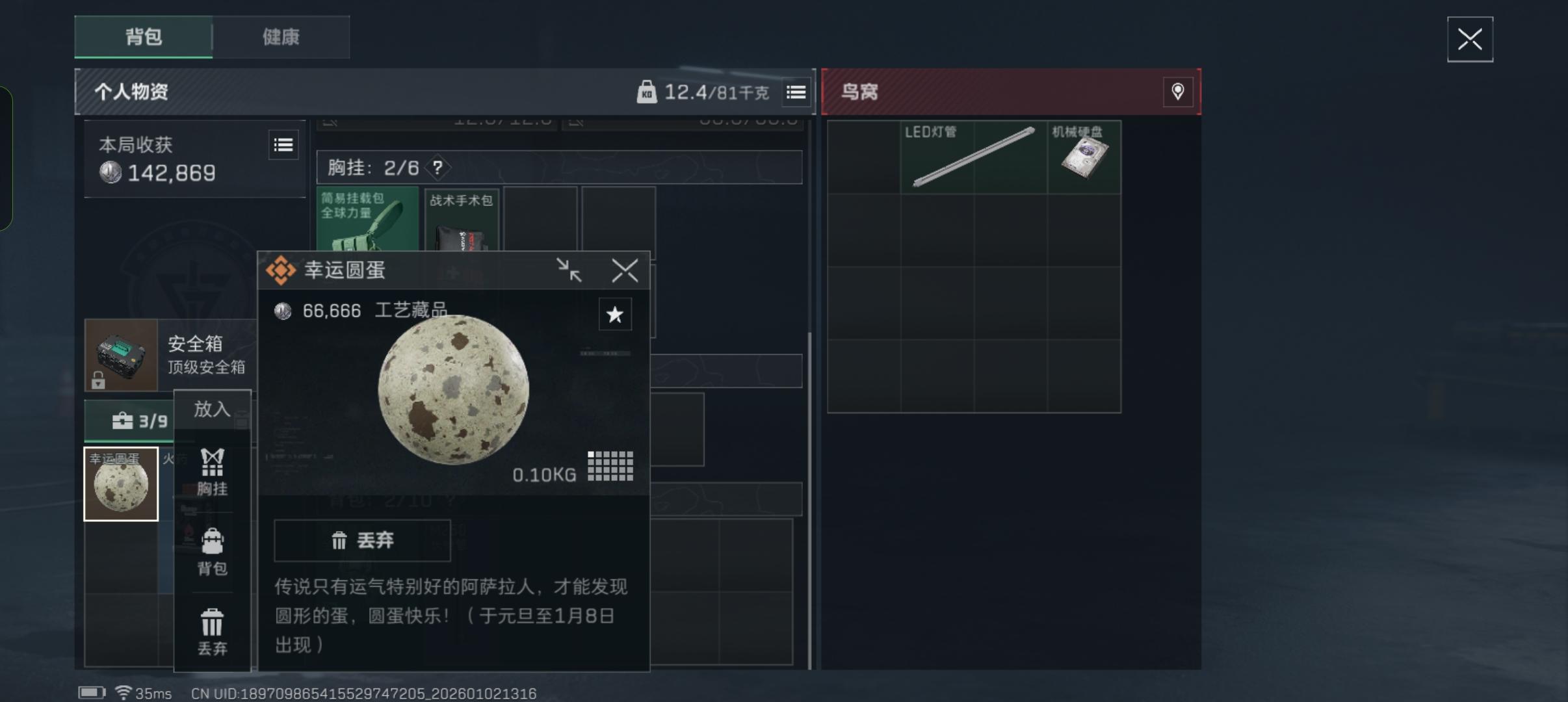Screen dimensions: 1568x702
Task: Collapse the 幸运圆蛋 detail popup with shrink arrows
Action: [569, 270]
